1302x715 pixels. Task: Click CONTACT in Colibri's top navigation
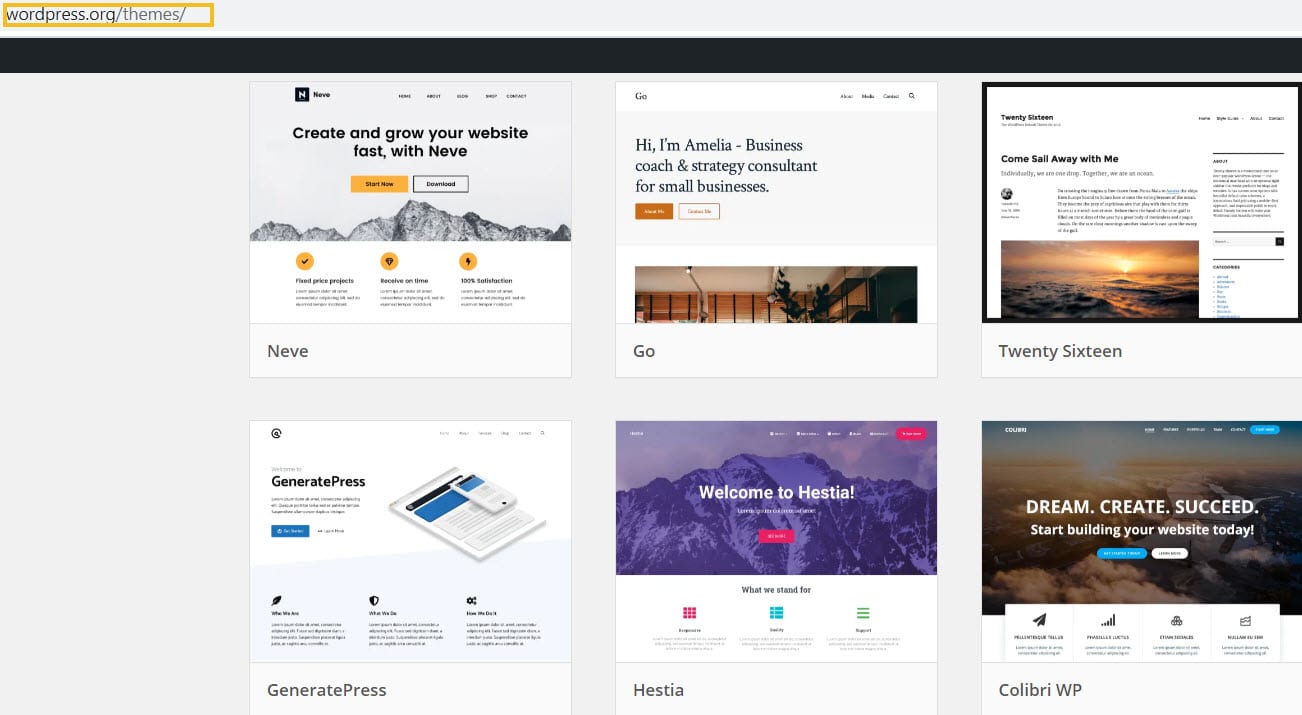1237,430
